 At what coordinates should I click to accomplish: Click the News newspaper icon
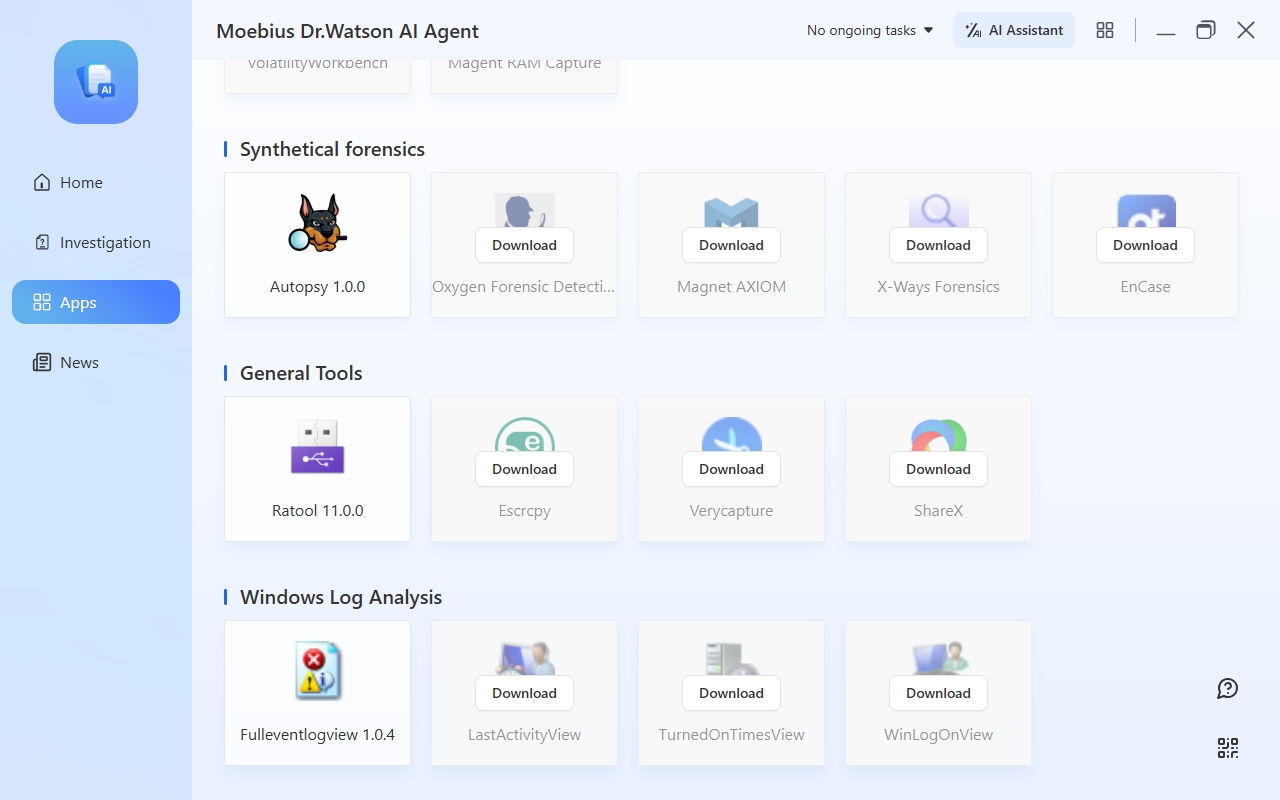(42, 362)
